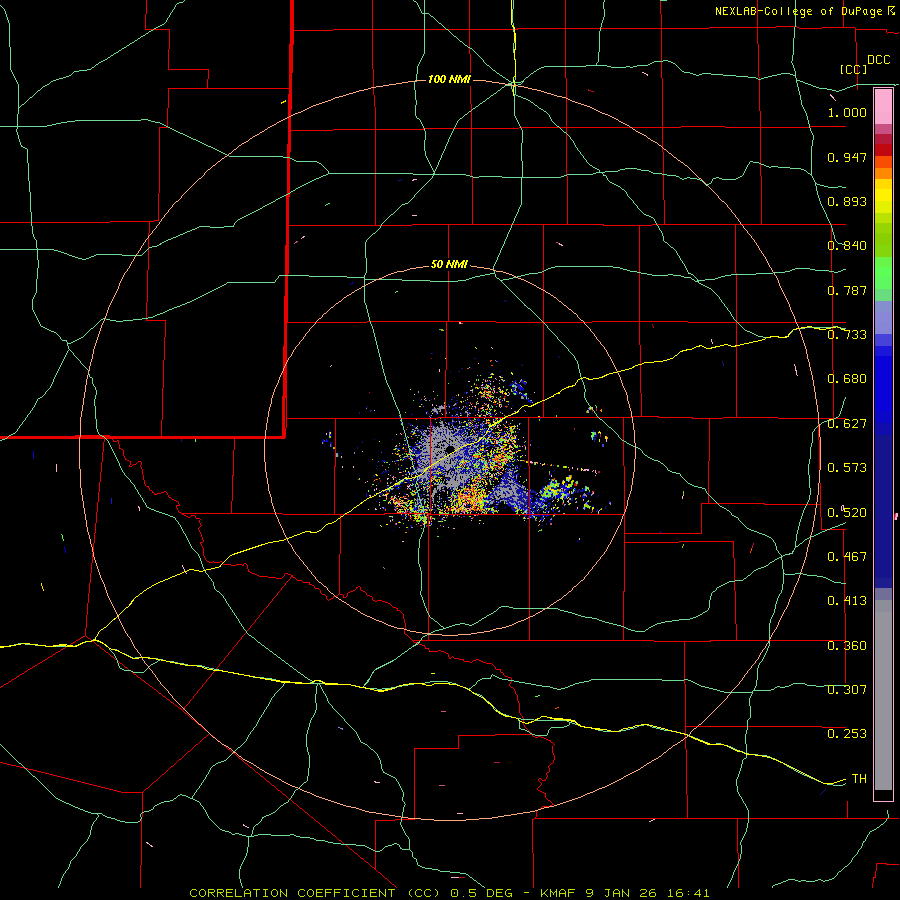This screenshot has width=900, height=900.
Task: Click the black radar site dot at center
Action: pos(450,449)
